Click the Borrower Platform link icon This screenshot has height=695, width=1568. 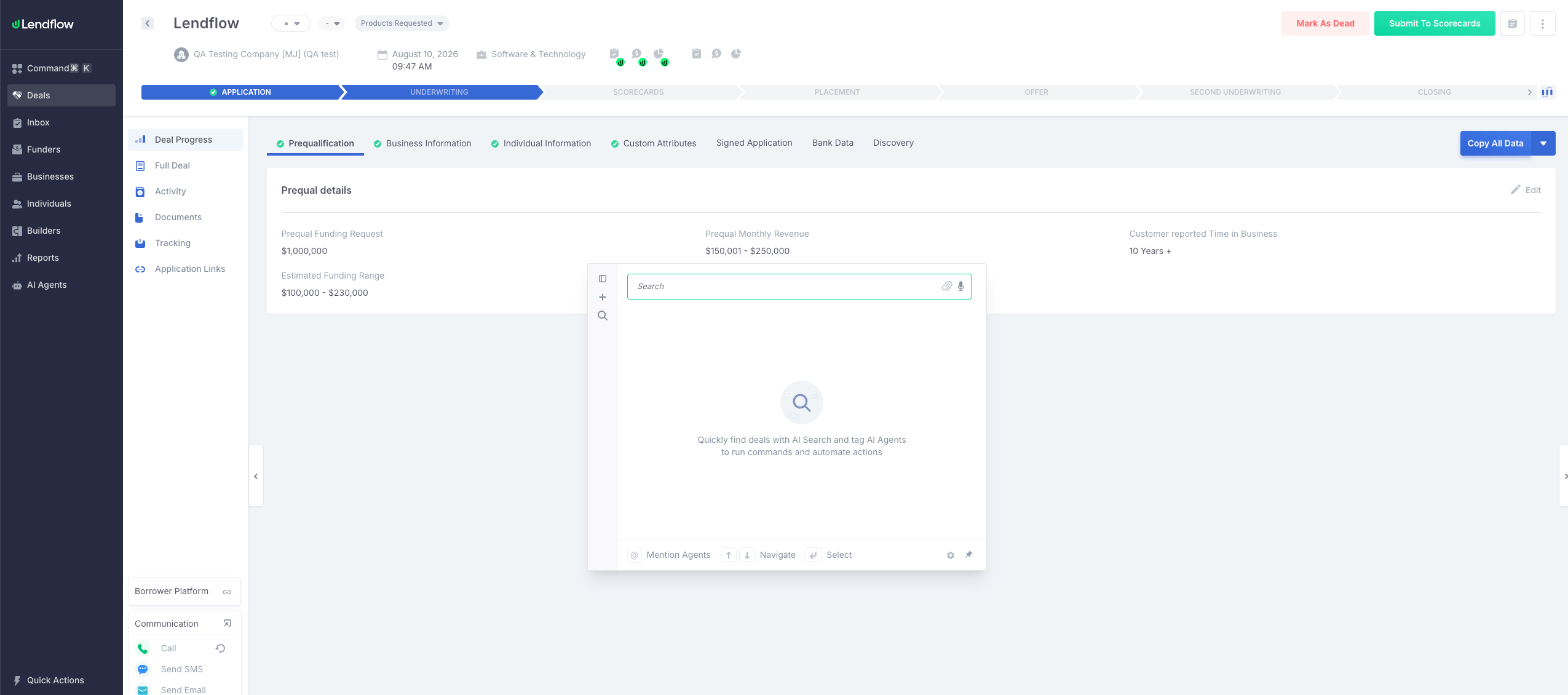coord(227,592)
